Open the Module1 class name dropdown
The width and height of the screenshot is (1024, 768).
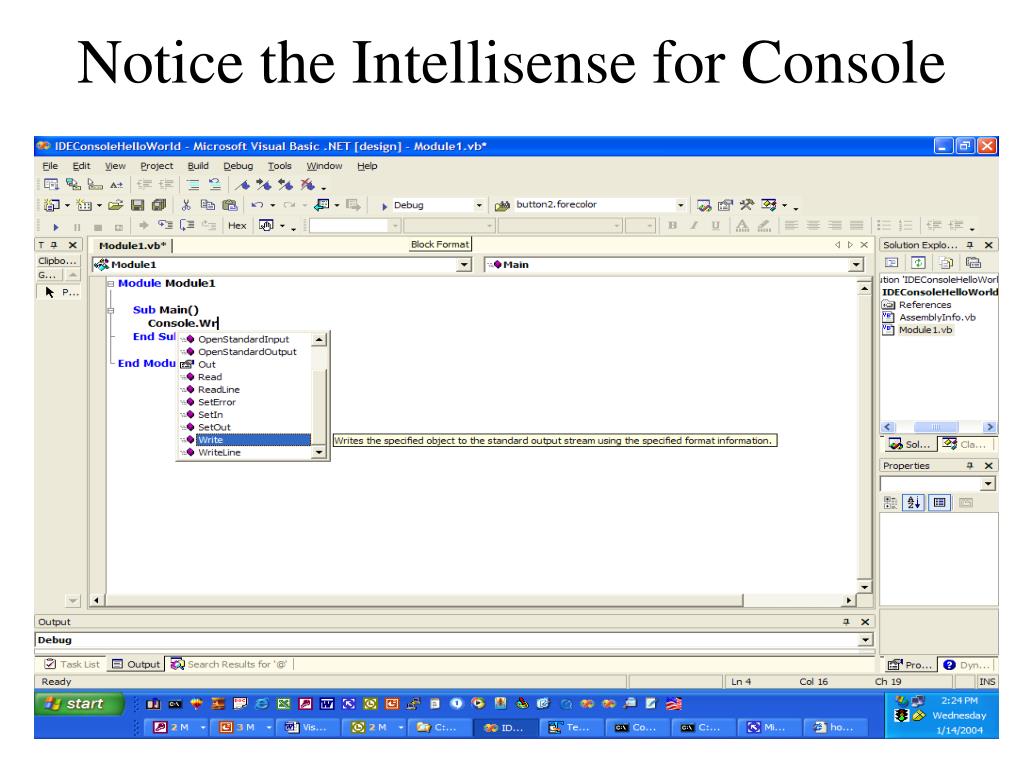click(x=464, y=264)
